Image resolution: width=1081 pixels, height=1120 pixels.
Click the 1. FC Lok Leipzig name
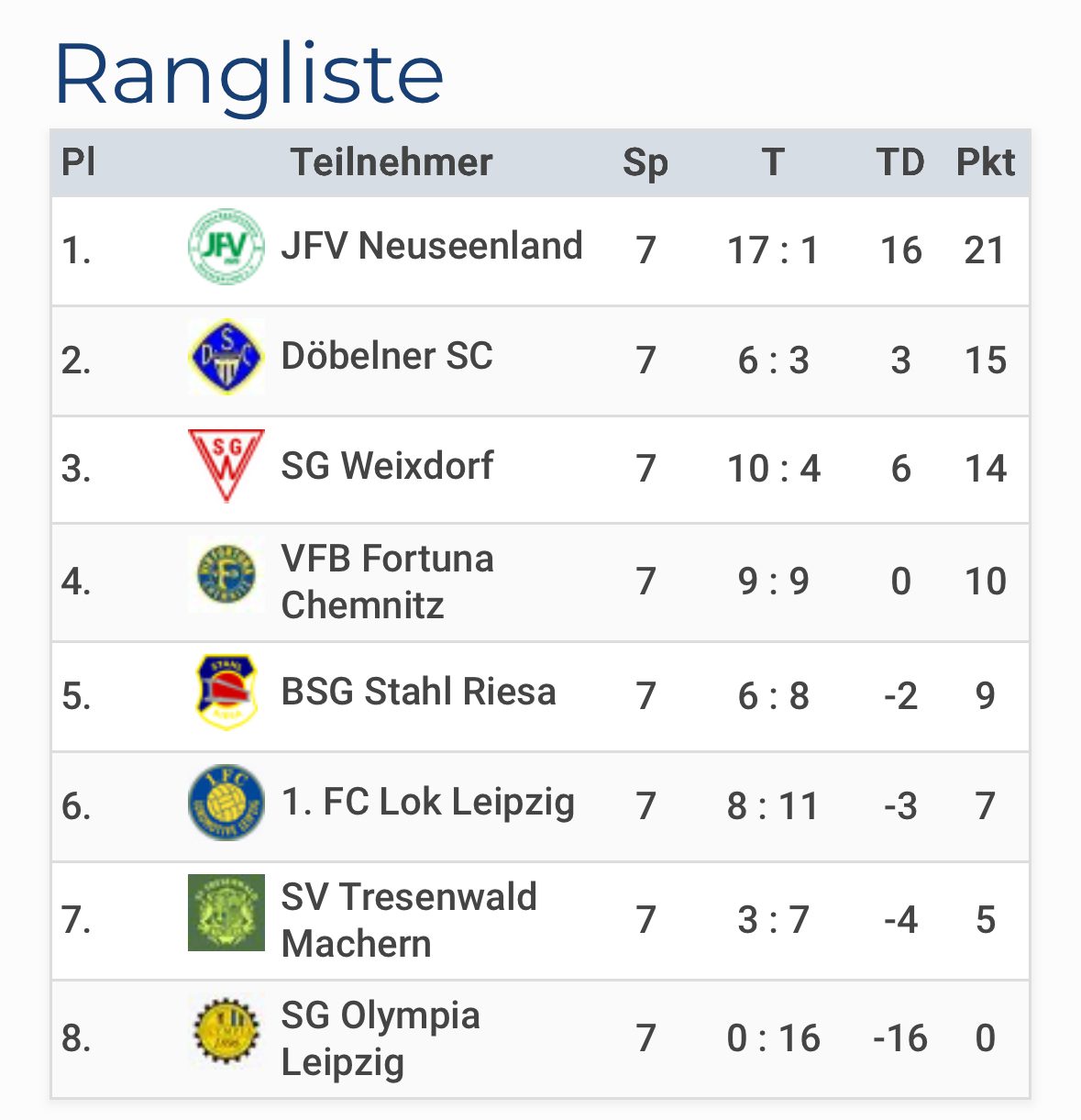[428, 803]
